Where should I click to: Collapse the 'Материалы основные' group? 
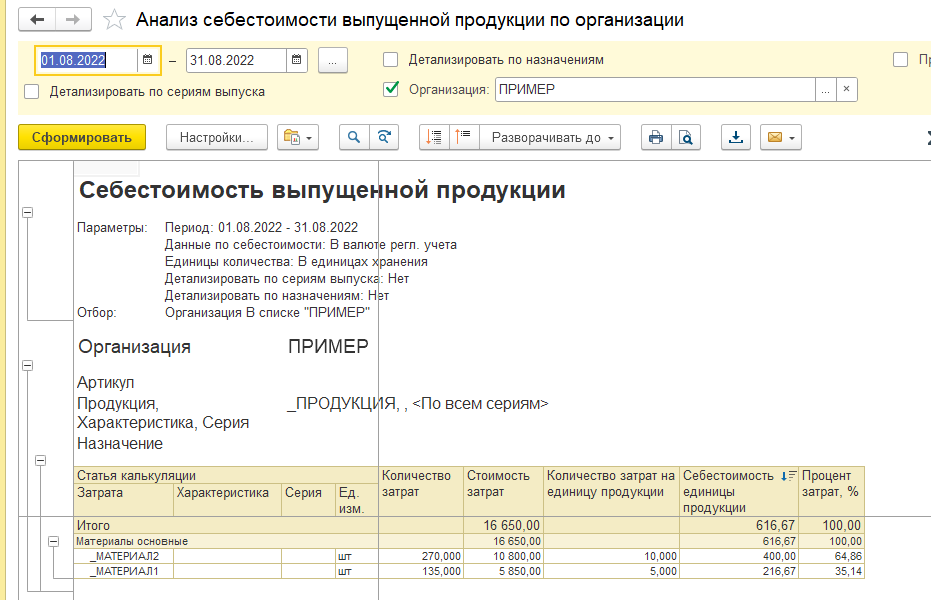[x=54, y=541]
